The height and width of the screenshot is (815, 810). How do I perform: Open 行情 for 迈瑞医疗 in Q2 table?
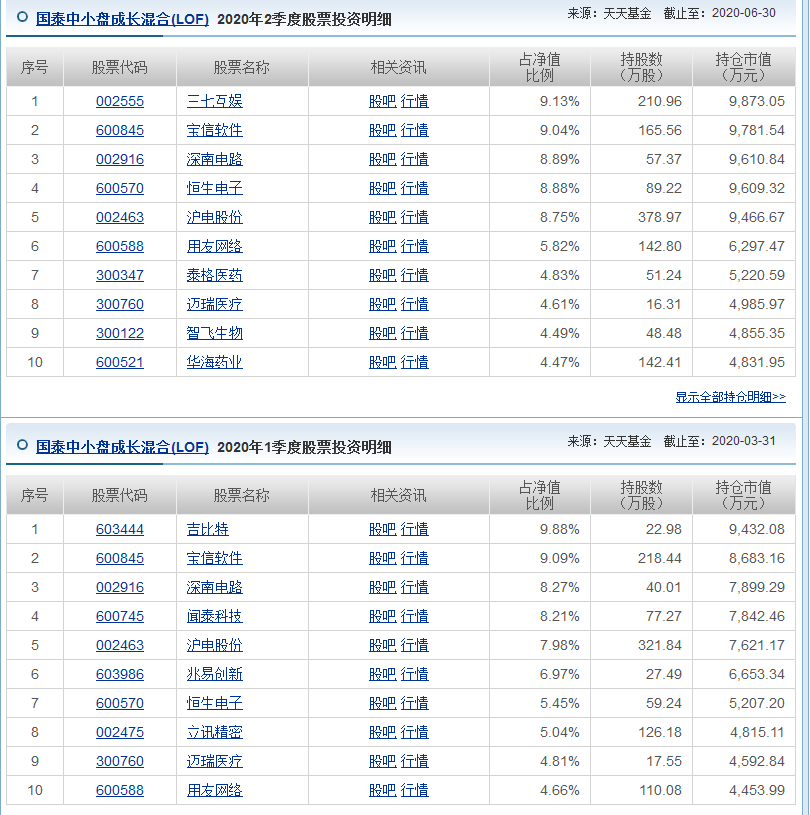coord(414,304)
